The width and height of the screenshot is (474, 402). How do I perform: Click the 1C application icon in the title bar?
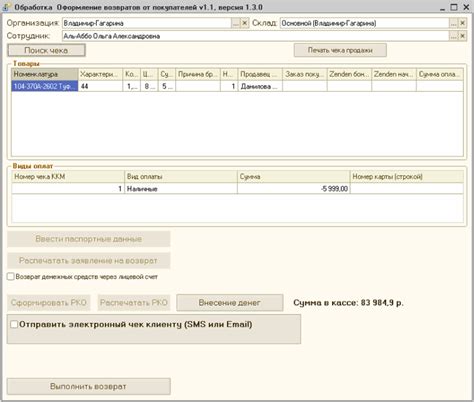click(x=6, y=7)
